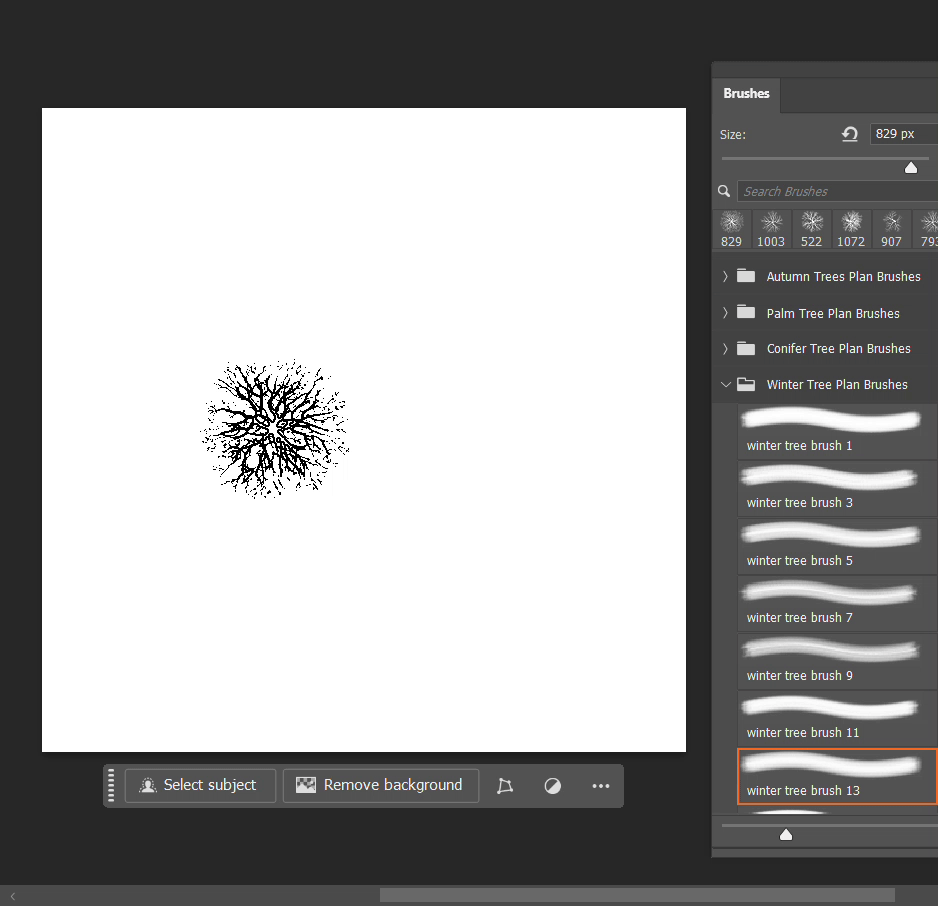Pick the recent brush preset labeled 1072
Image resolution: width=938 pixels, height=906 pixels.
tap(851, 229)
